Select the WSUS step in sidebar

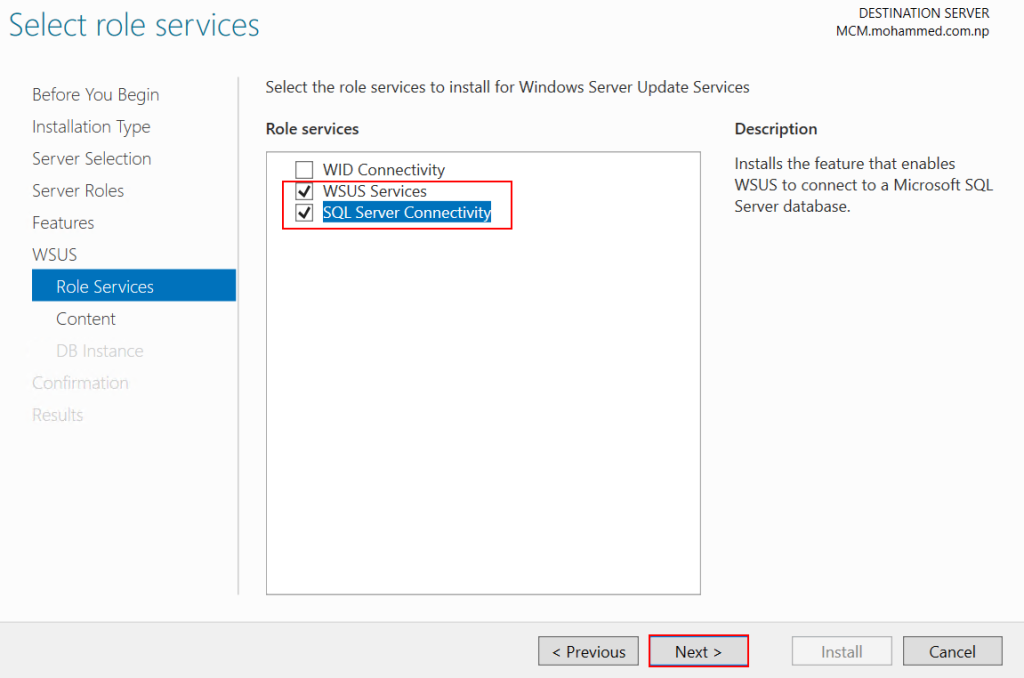54,254
